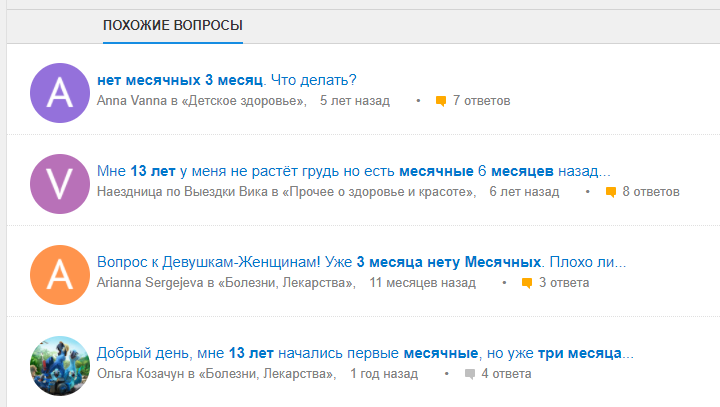Open the «Детское здоровье» category link

244,101
